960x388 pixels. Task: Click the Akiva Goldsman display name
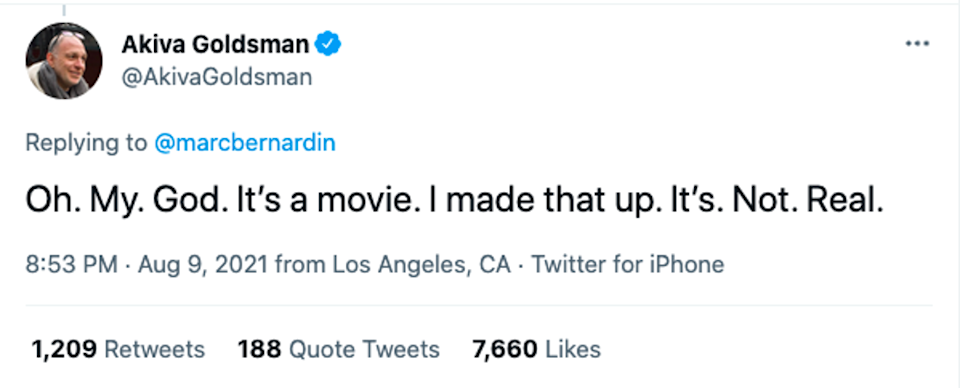[216, 44]
